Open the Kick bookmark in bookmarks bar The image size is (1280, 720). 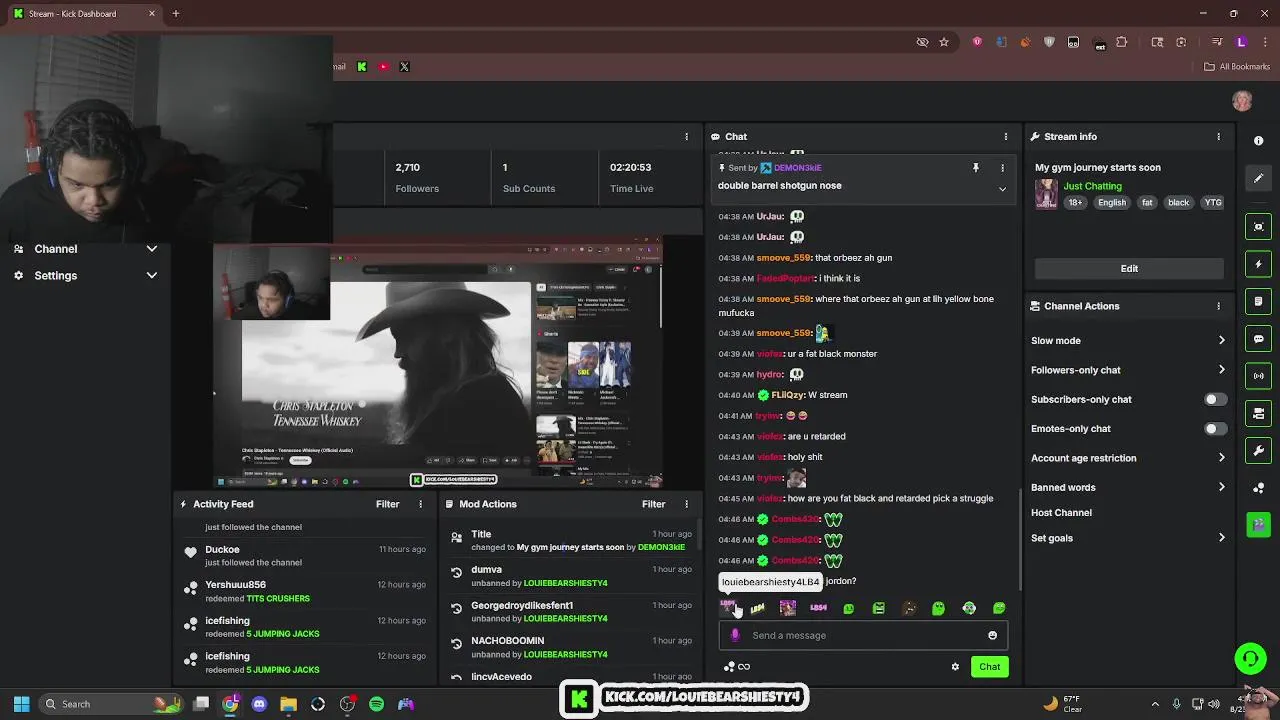[362, 67]
